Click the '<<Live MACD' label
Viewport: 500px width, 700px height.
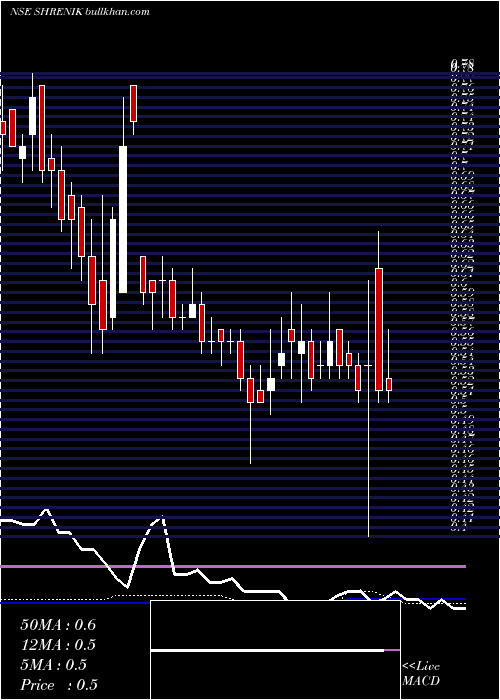point(421,674)
